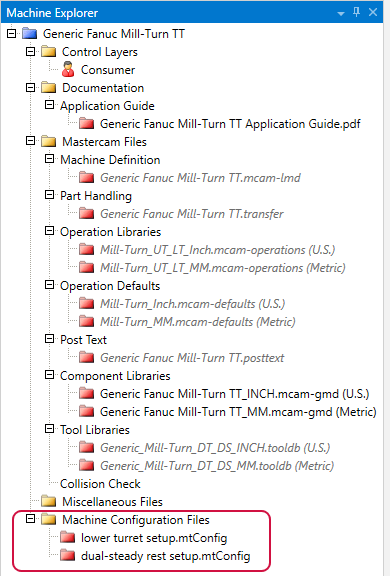
Task: Collapse the Operation Libraries node
Action: click(x=49, y=231)
